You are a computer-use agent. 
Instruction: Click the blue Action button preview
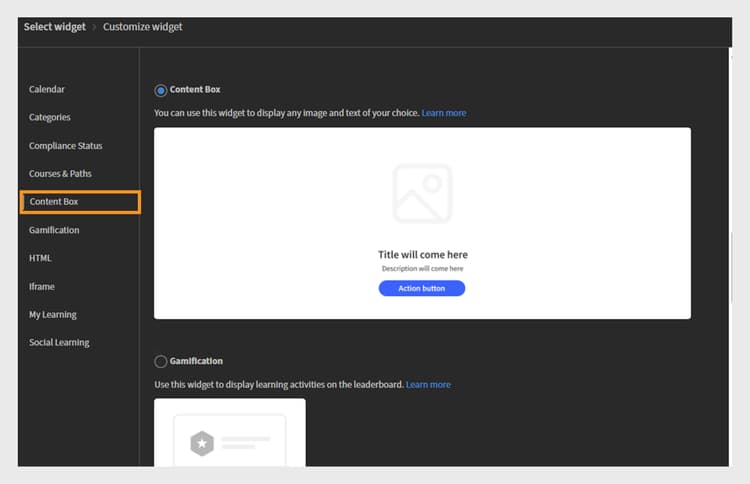click(422, 288)
